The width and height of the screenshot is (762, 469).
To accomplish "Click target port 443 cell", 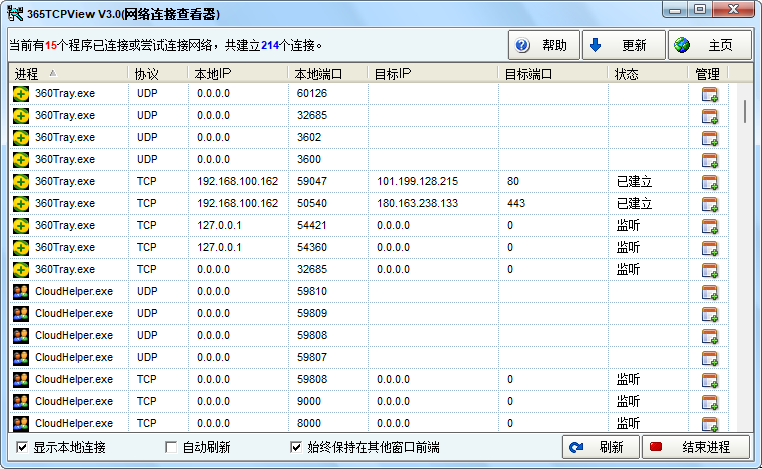I will 516,203.
